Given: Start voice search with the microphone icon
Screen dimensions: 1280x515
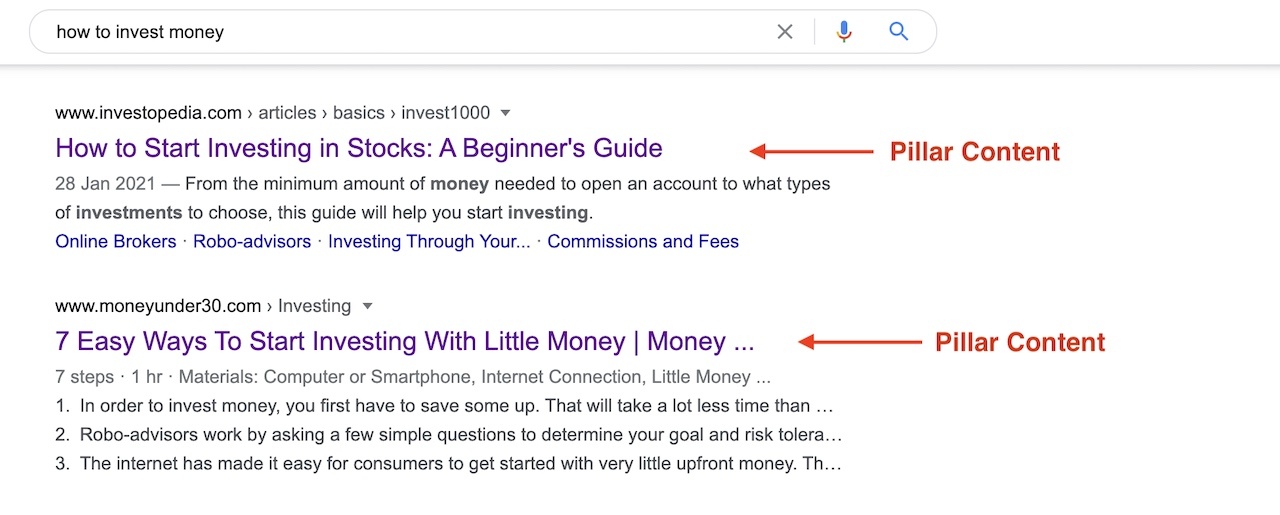Looking at the screenshot, I should pos(844,32).
